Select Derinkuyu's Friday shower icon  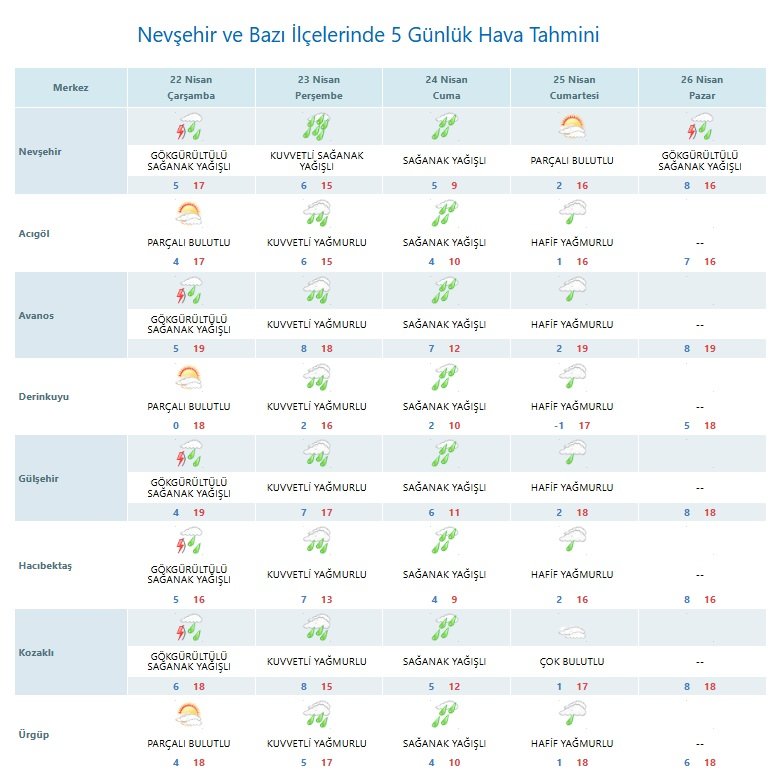(x=445, y=378)
